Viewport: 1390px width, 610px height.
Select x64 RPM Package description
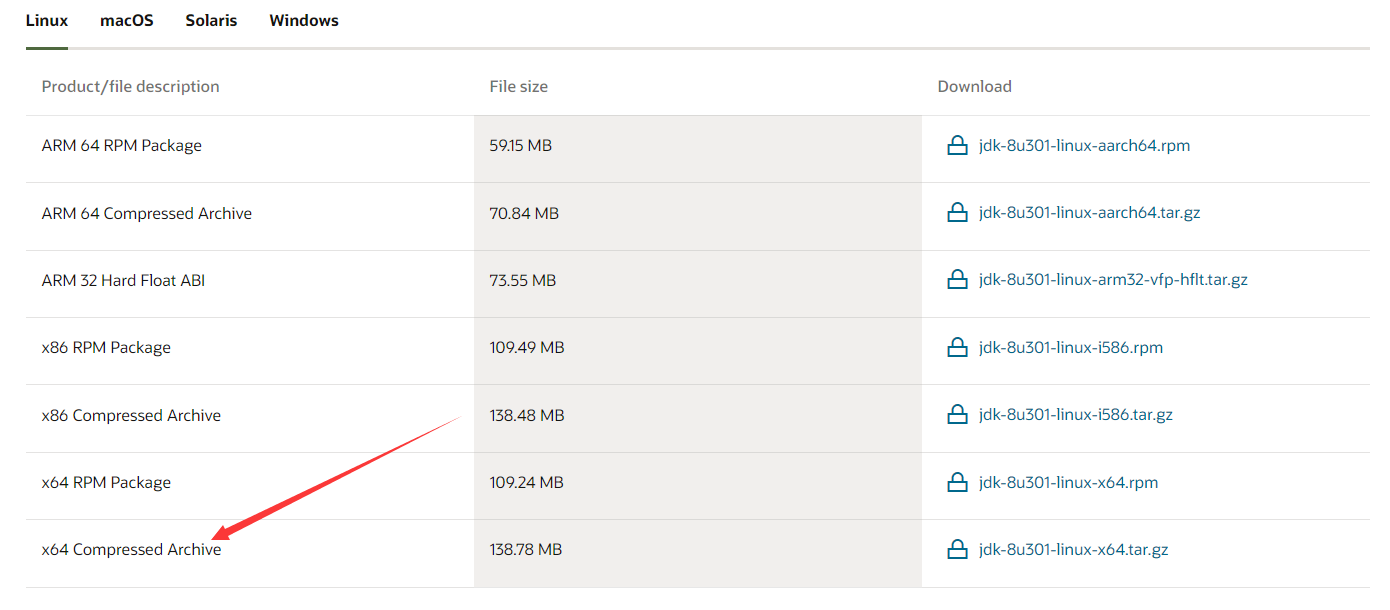coord(106,483)
